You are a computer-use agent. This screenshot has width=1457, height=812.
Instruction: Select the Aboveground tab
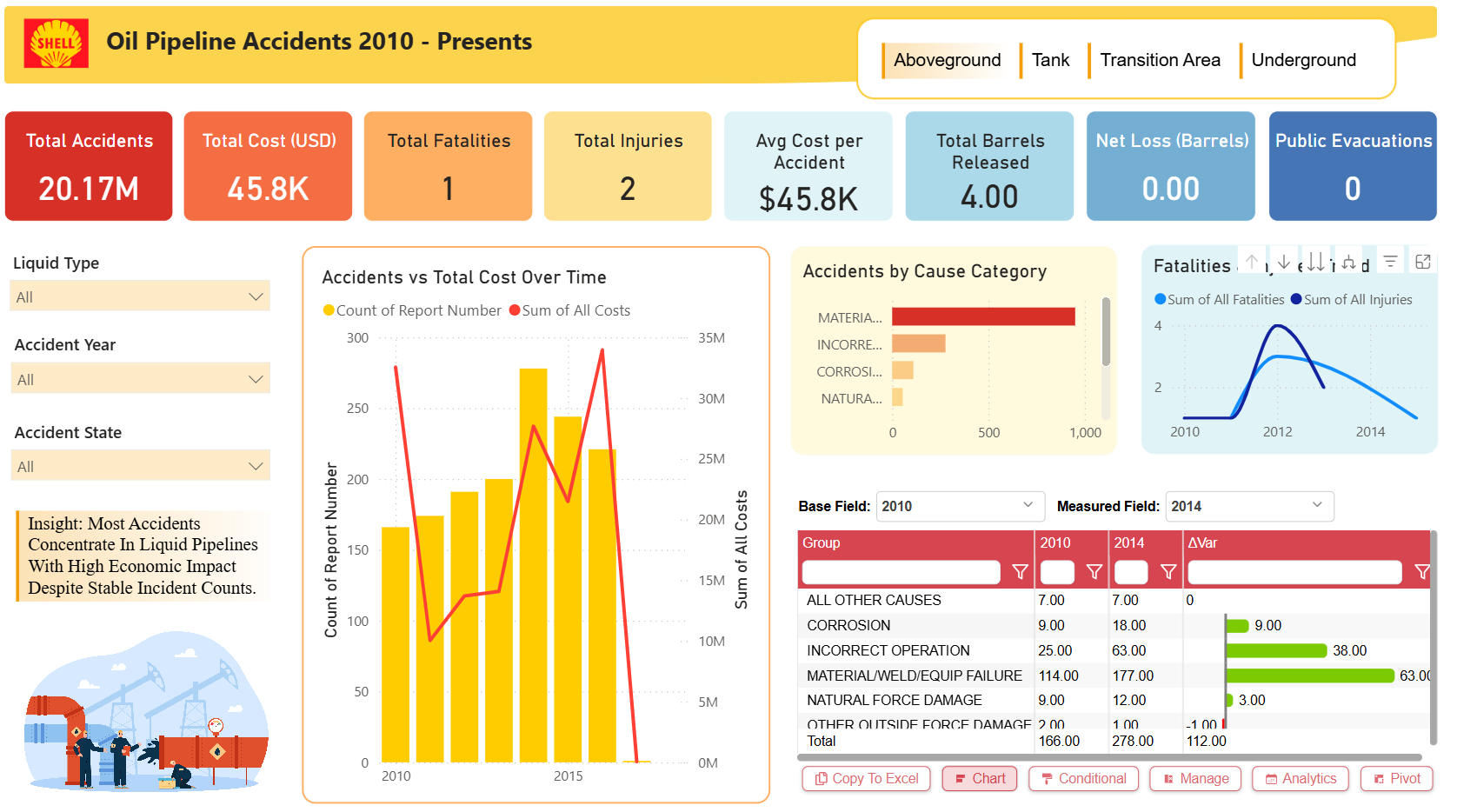pyautogui.click(x=948, y=60)
